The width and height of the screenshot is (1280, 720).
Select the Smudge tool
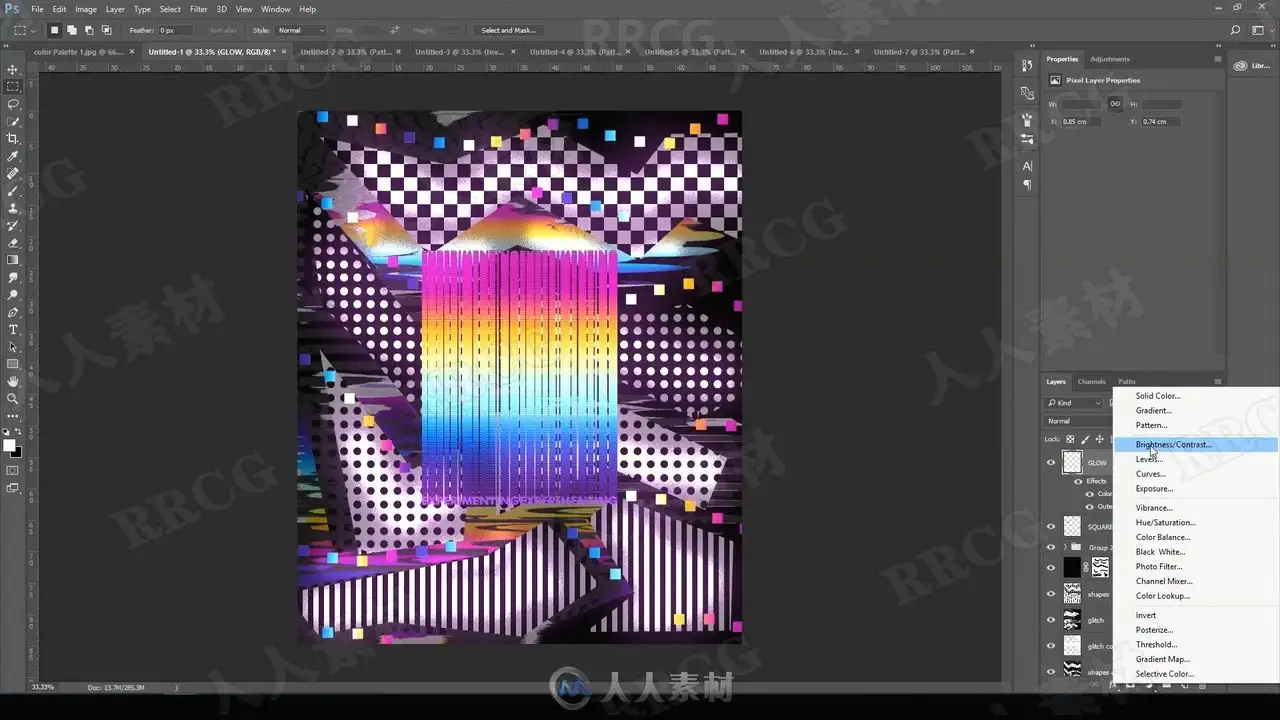pos(13,277)
